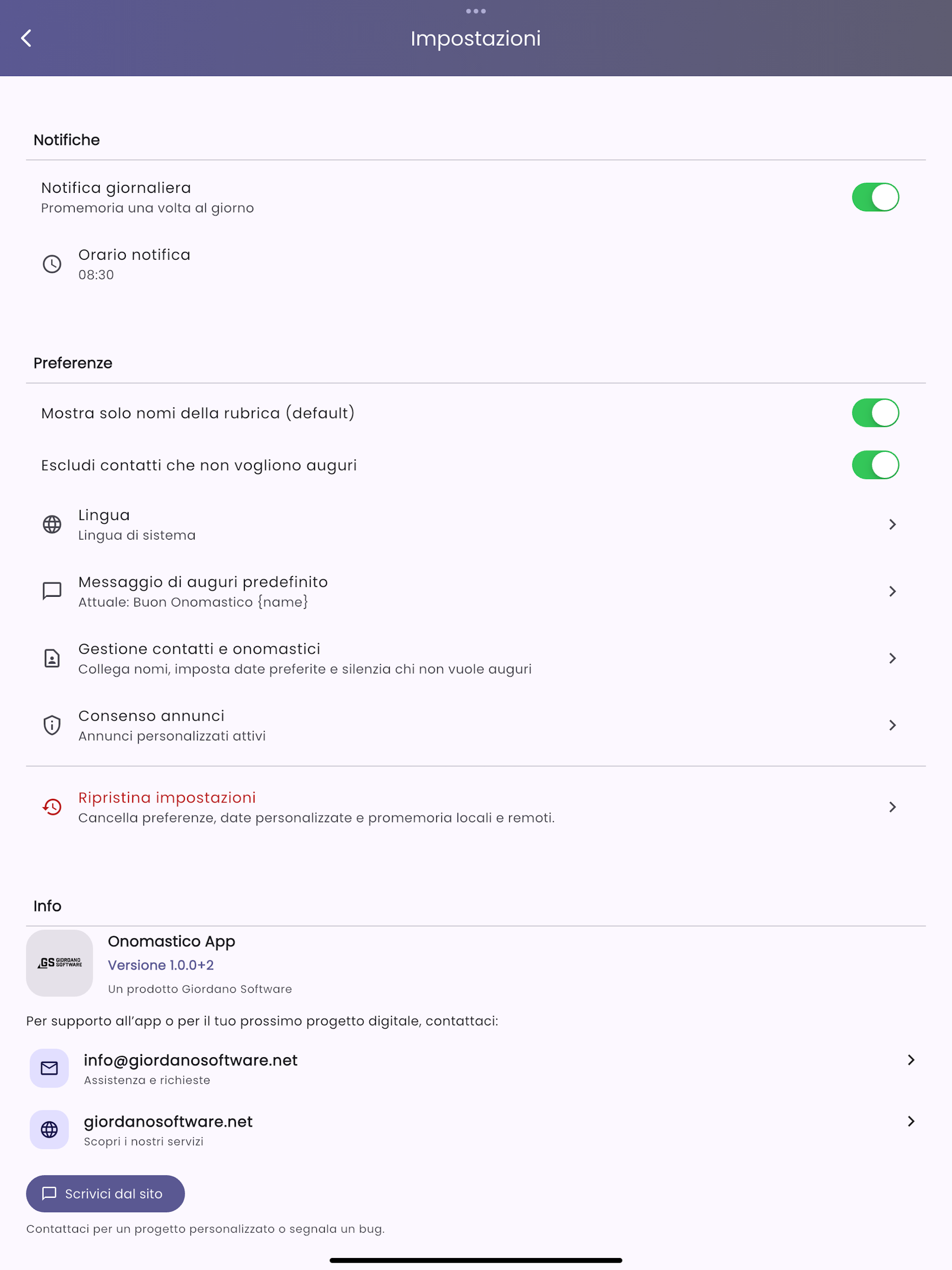Image resolution: width=952 pixels, height=1270 pixels.
Task: Turn off Escludi contatti che non vogliono auguri
Action: coord(875,465)
